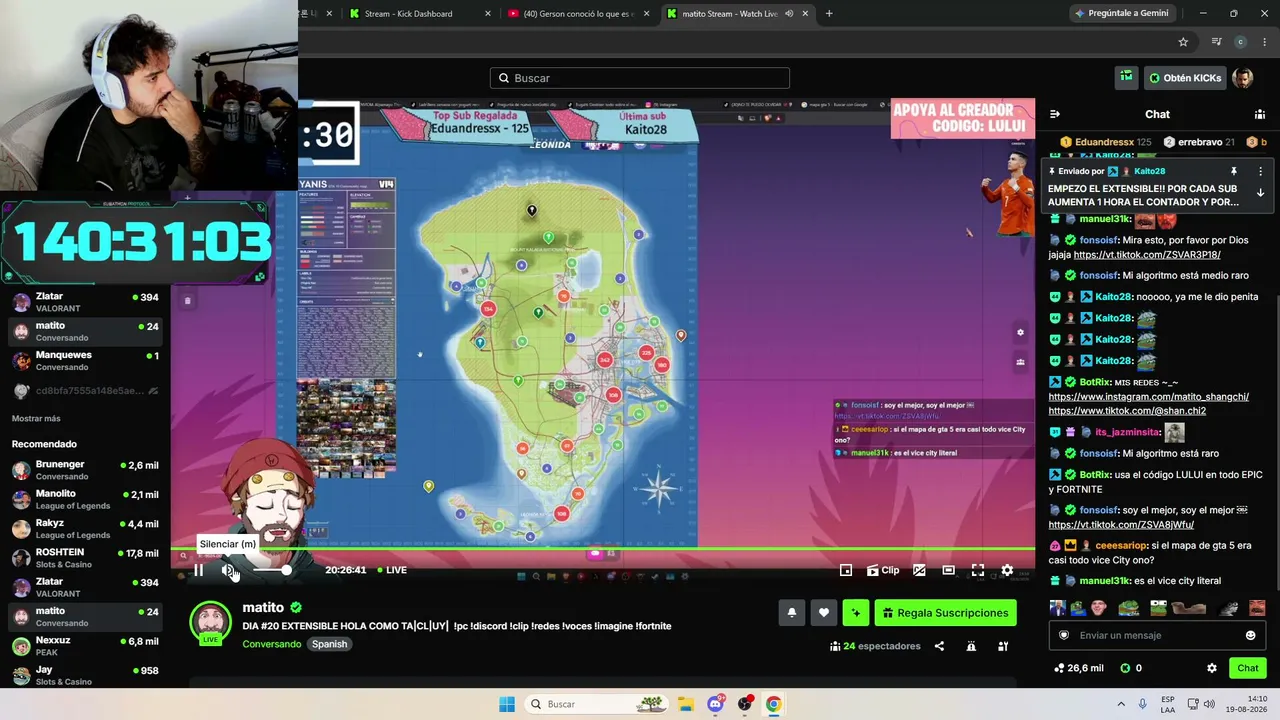Open the icon right of the report icon
The height and width of the screenshot is (720, 1280).
pyautogui.click(x=1003, y=646)
